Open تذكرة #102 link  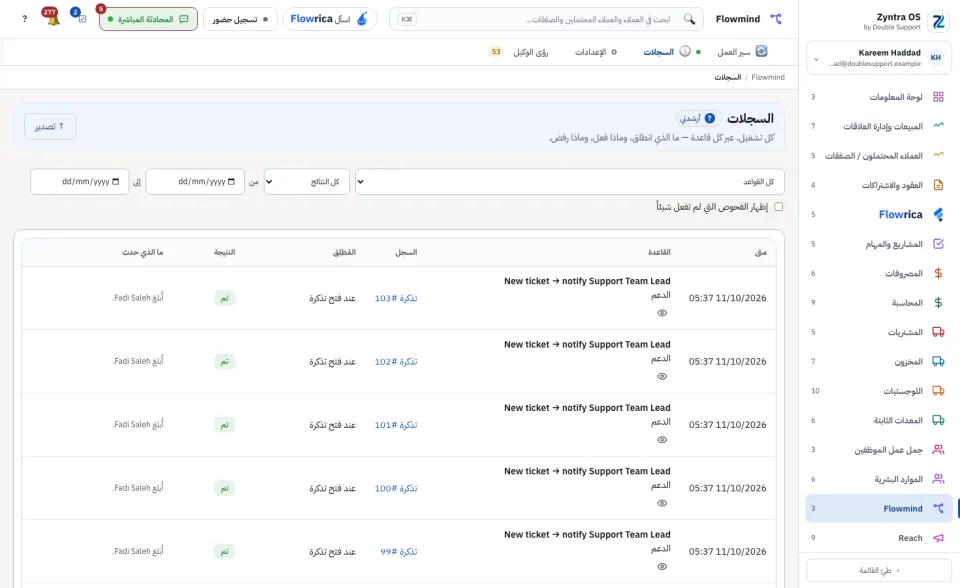coord(396,362)
